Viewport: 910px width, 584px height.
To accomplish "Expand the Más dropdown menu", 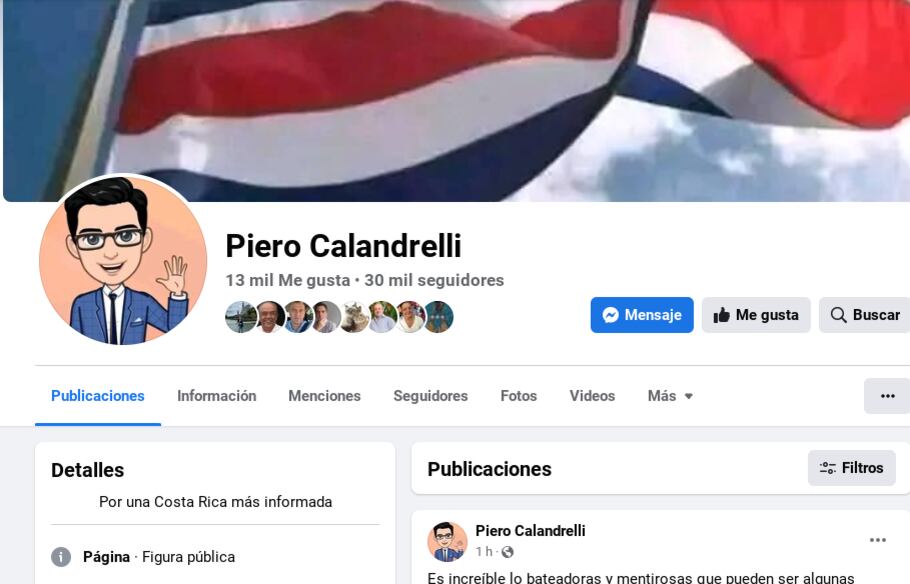I will pyautogui.click(x=670, y=396).
